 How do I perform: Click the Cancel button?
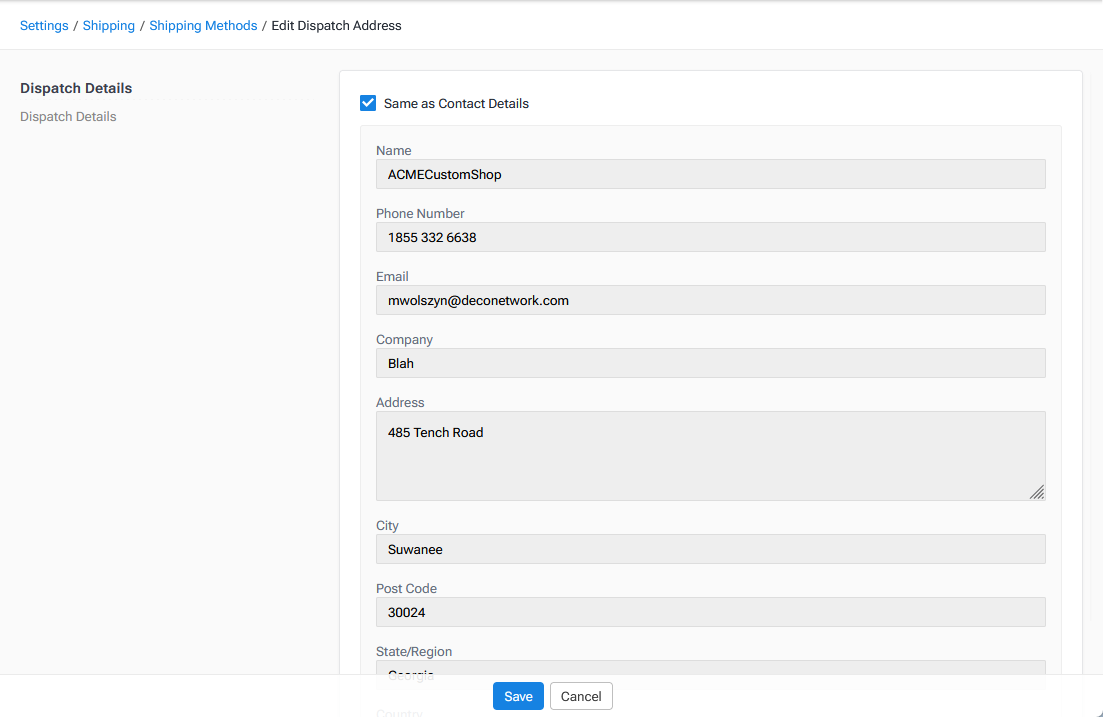pyautogui.click(x=581, y=696)
